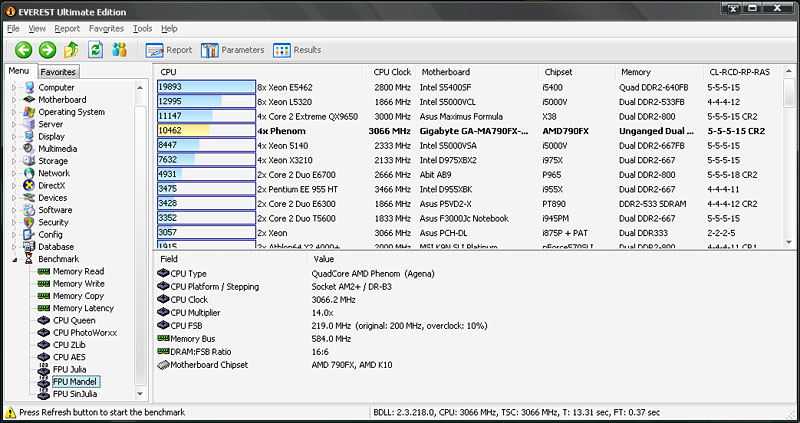Show benchmark Results

297,50
